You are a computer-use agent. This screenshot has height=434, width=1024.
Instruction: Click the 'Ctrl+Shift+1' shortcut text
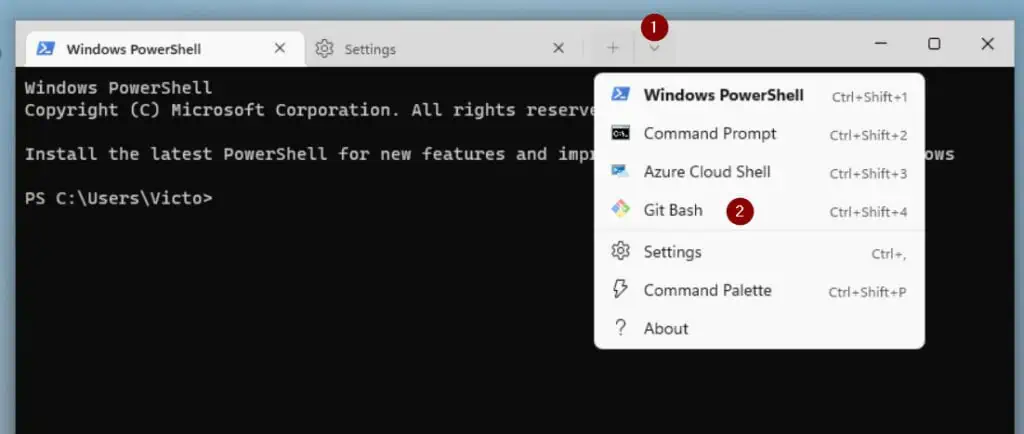point(869,97)
